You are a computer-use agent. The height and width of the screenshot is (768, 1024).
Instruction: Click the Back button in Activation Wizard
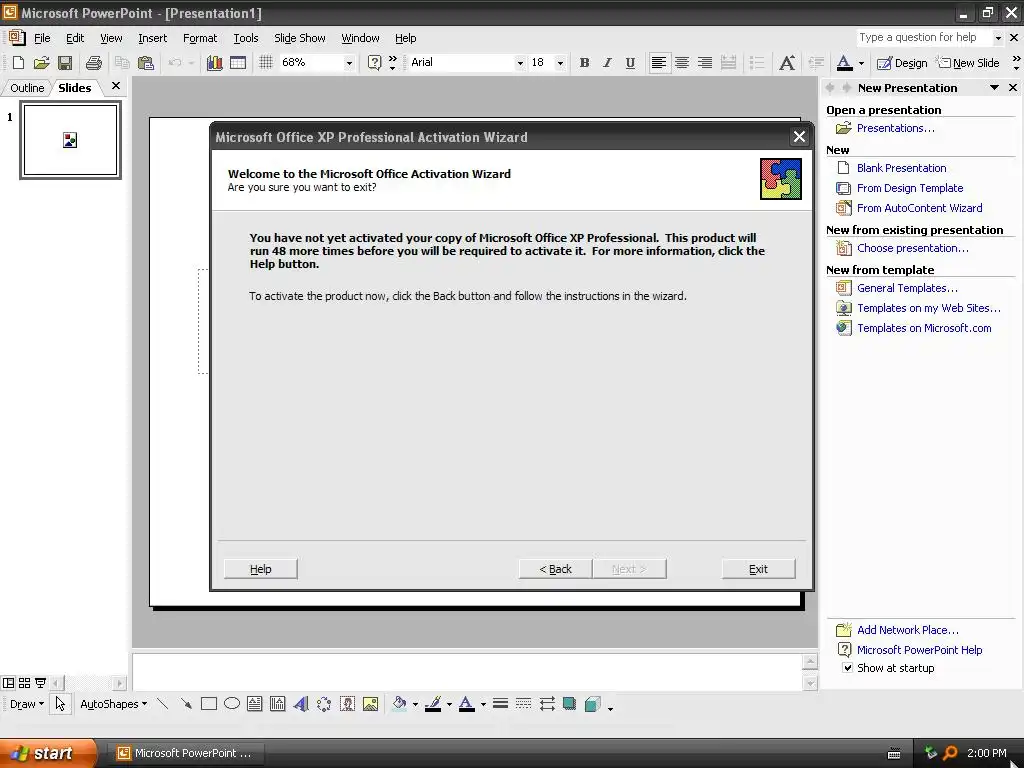(555, 569)
